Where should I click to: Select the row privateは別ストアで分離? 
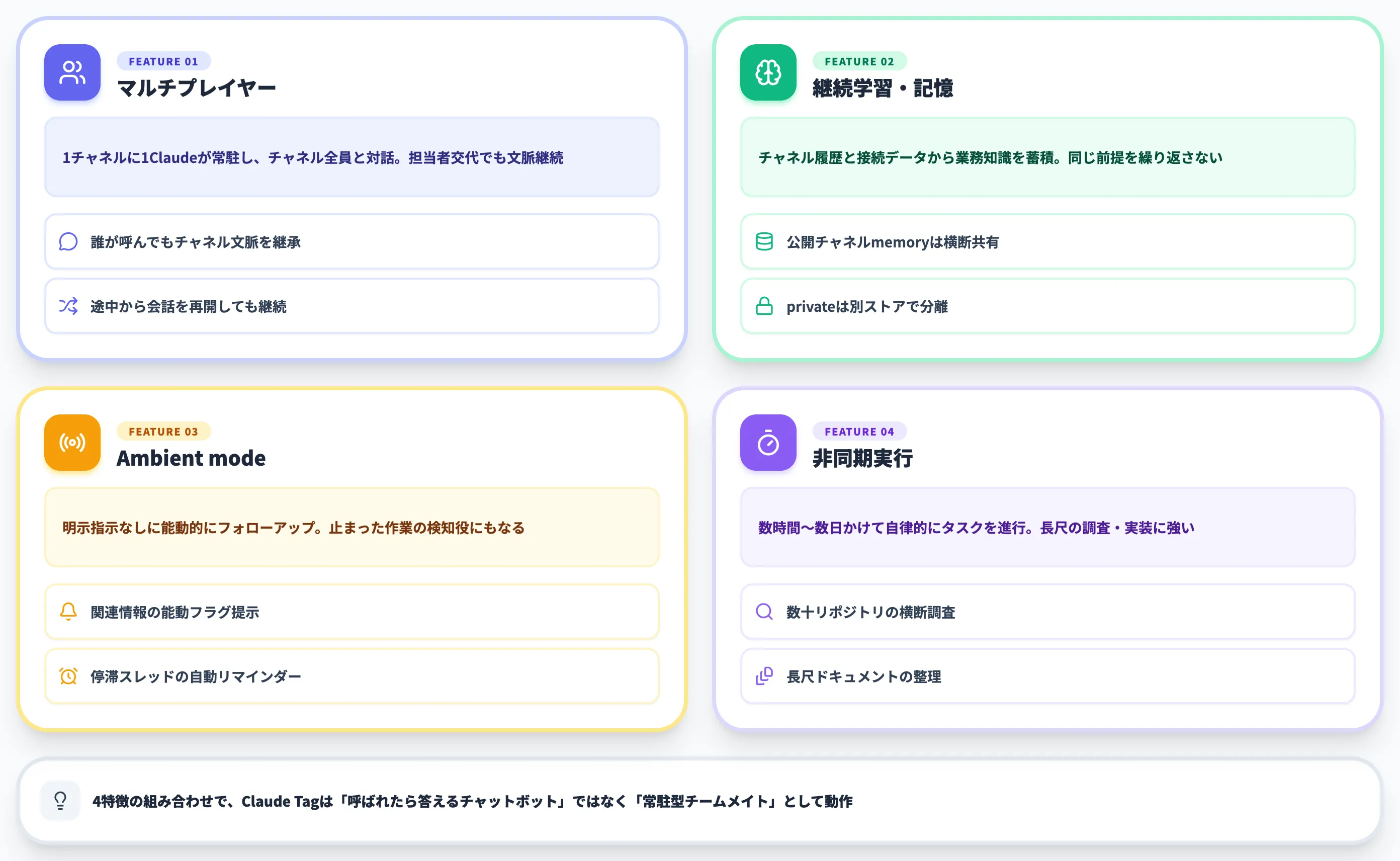pyautogui.click(x=1047, y=306)
